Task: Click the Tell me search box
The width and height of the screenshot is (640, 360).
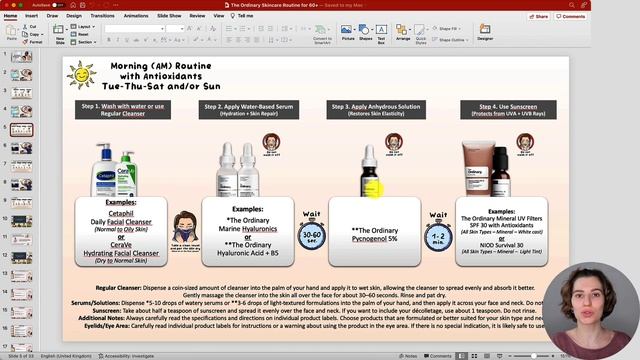Action: coord(242,16)
